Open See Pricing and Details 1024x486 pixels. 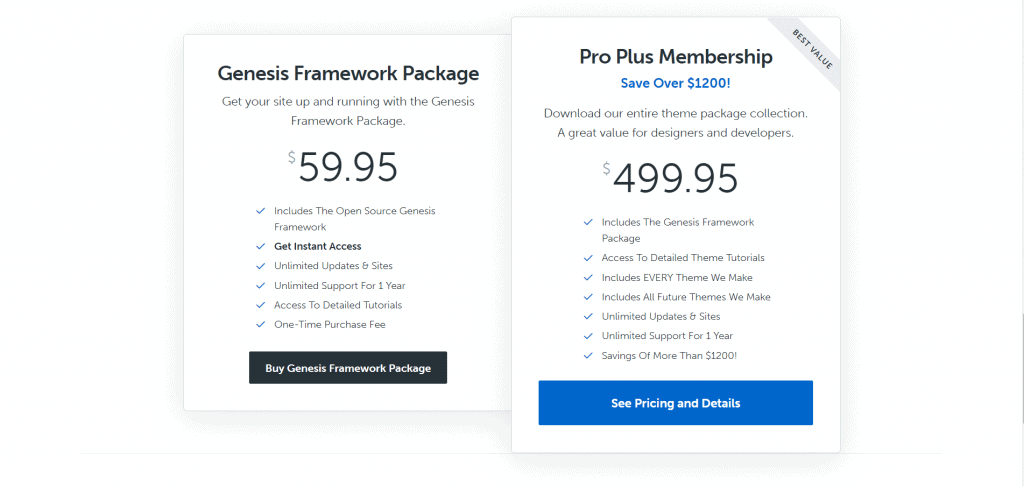coord(675,403)
